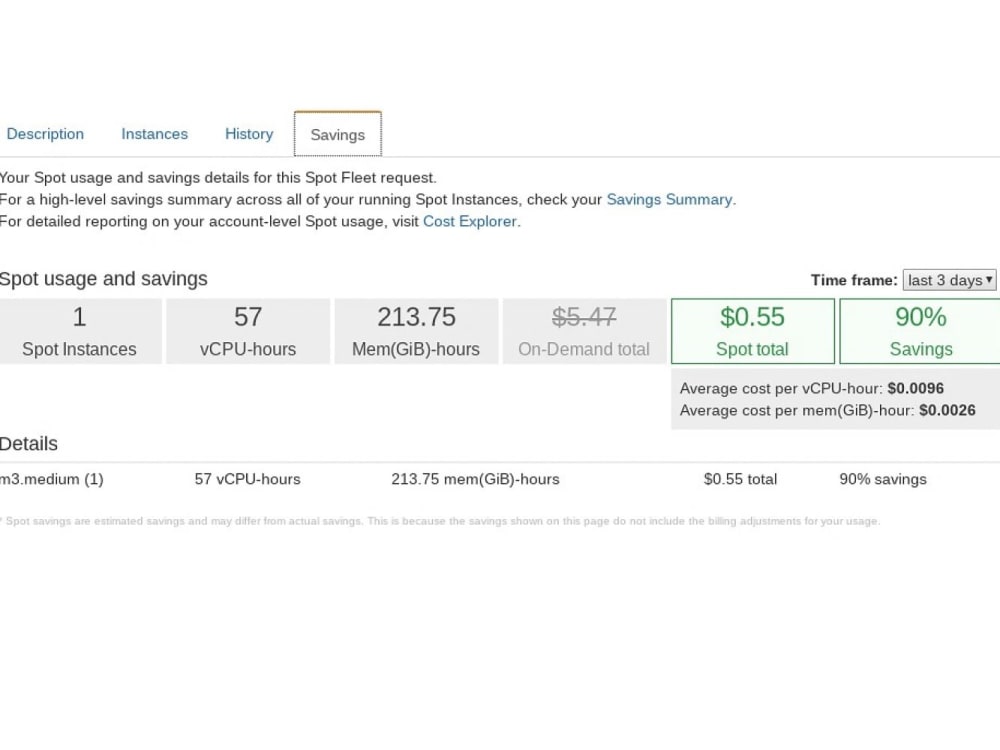1000x750 pixels.
Task: Click the 90% Savings tile
Action: (x=920, y=331)
